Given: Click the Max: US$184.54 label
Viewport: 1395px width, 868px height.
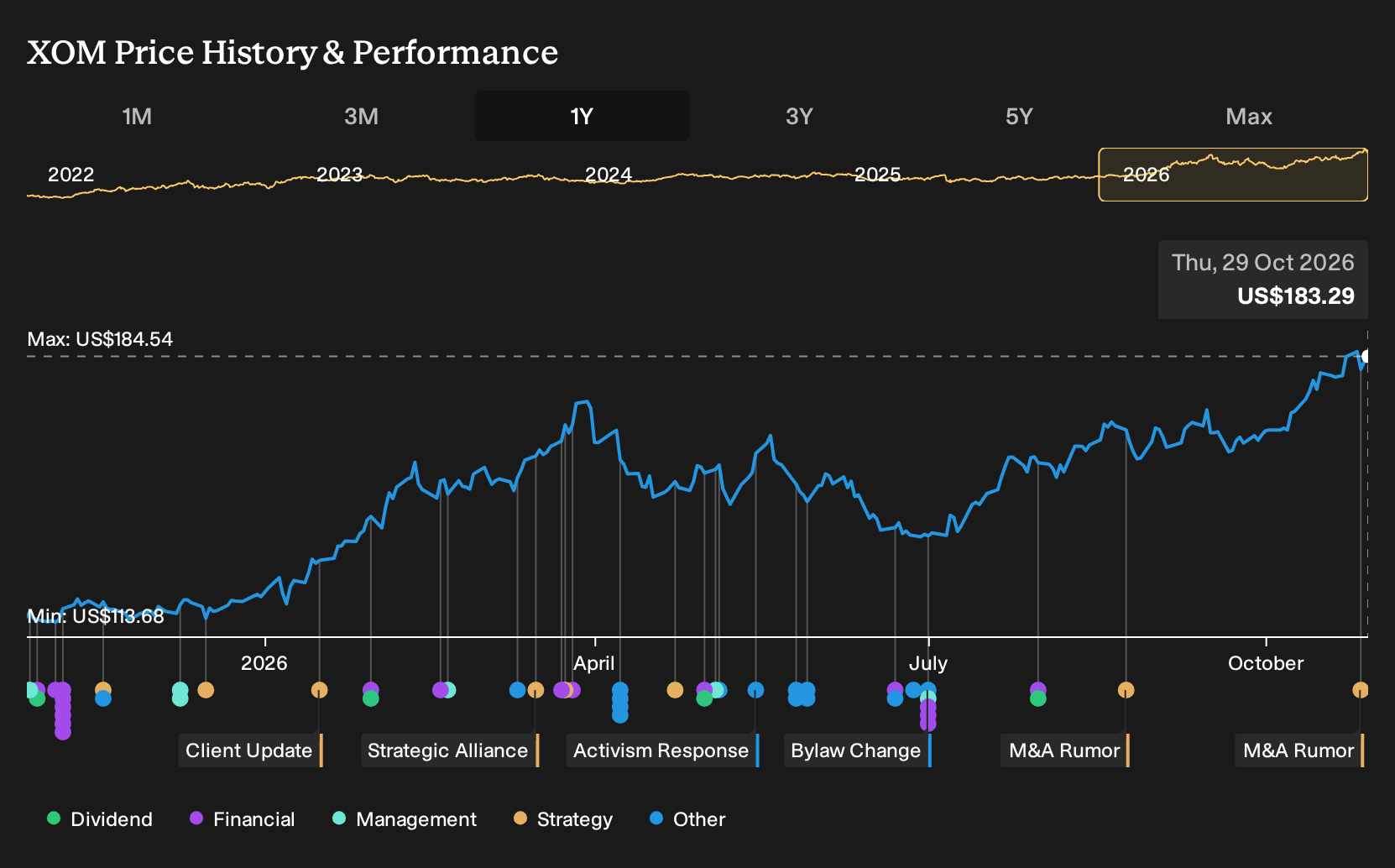Looking at the screenshot, I should point(100,339).
